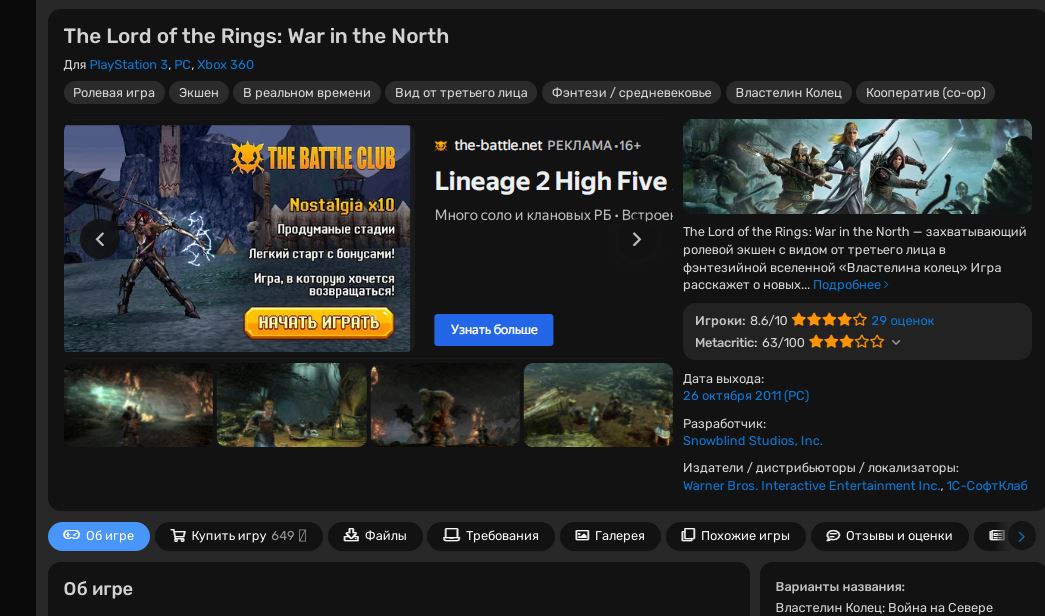This screenshot has width=1045, height=616.
Task: Select the Фэнтези / средневековье tag
Action: pos(631,93)
